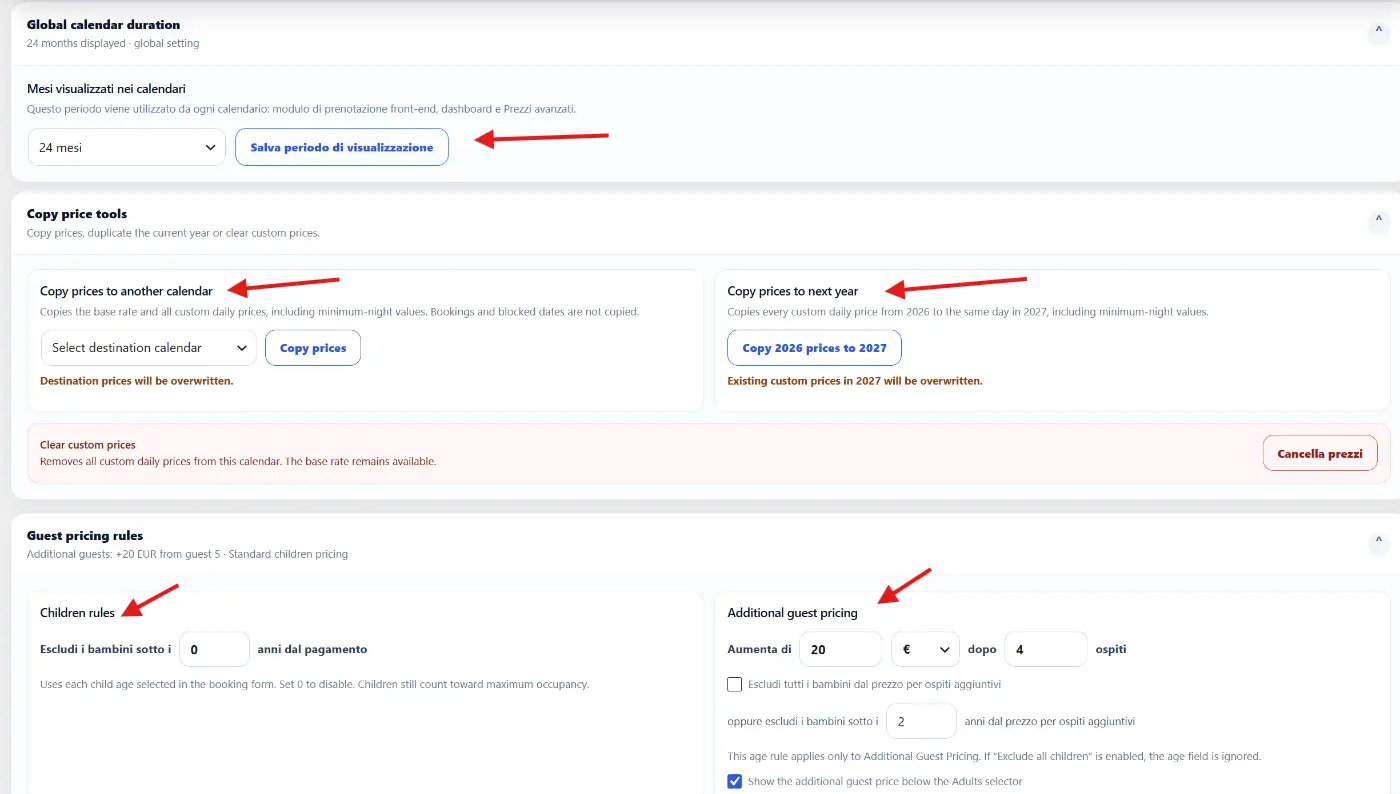Click the Copy price tools heading

(x=77, y=214)
